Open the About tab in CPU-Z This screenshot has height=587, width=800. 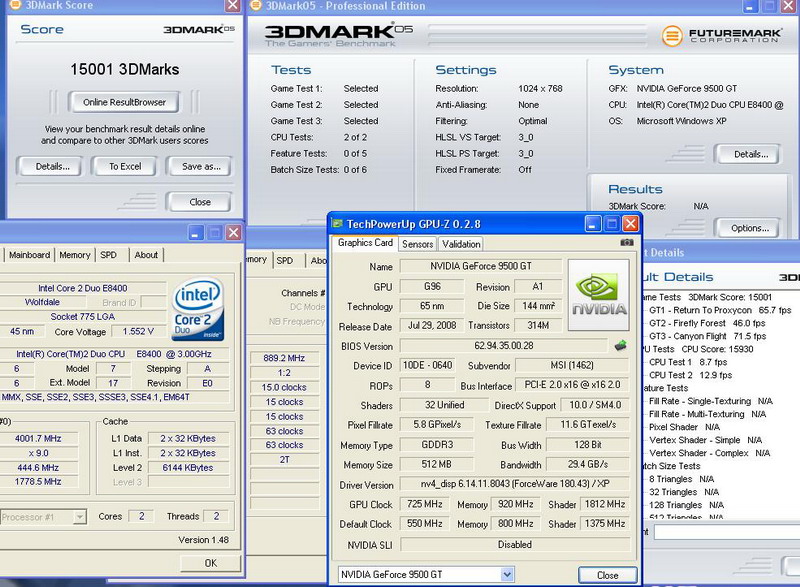click(146, 254)
